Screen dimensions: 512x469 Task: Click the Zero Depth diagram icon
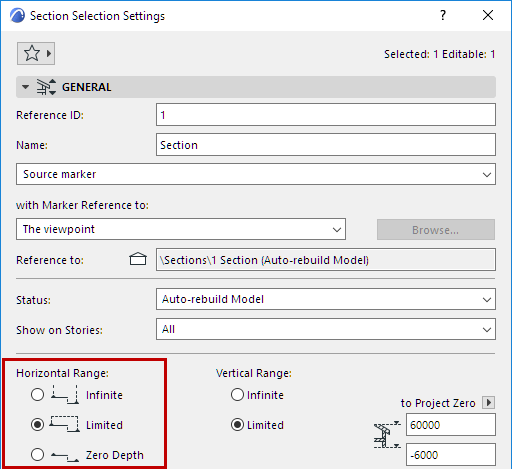pos(65,456)
